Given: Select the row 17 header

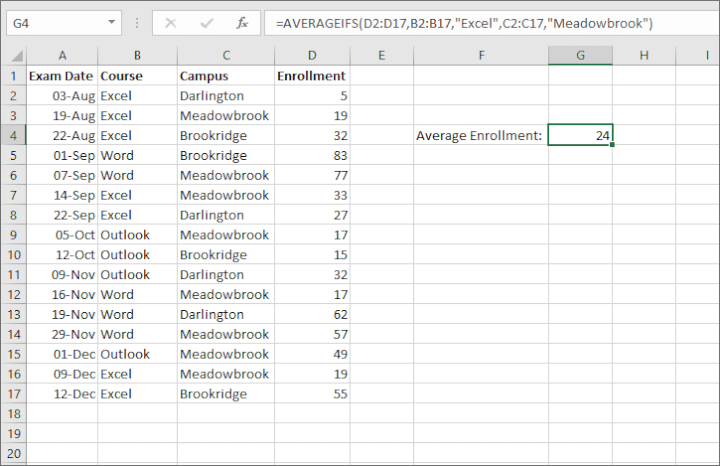Looking at the screenshot, I should pos(13,394).
